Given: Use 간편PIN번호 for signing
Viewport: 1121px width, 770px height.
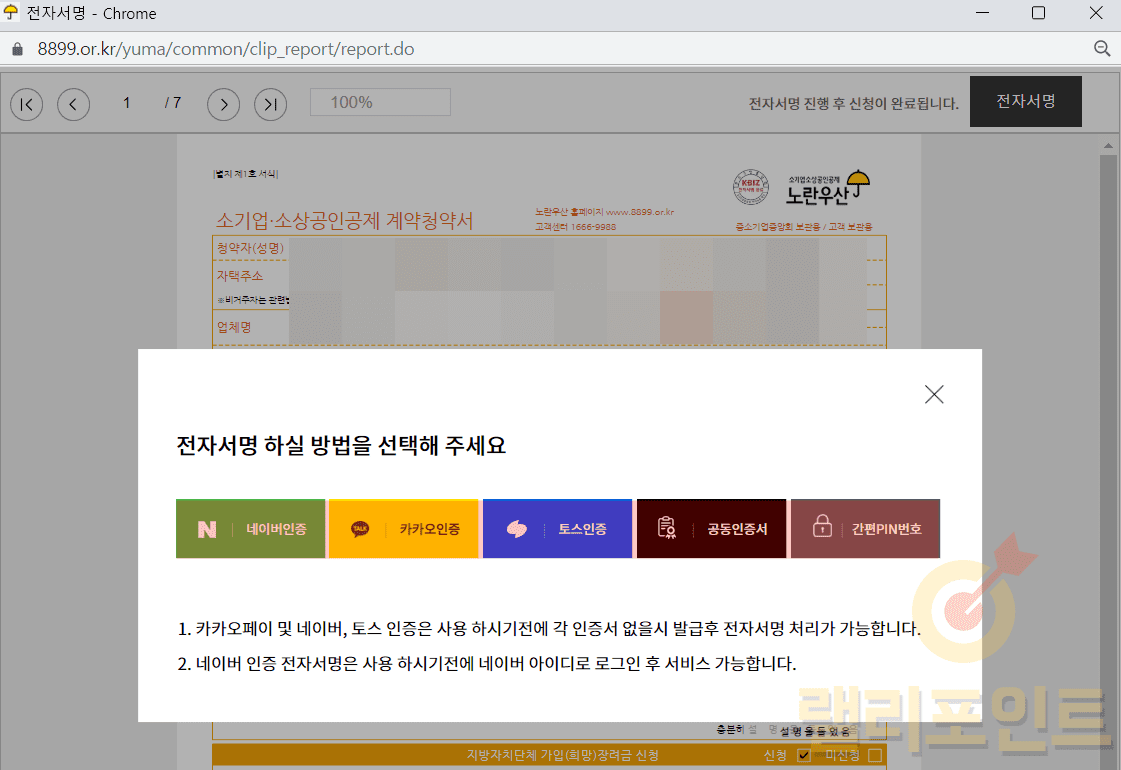Looking at the screenshot, I should click(865, 529).
